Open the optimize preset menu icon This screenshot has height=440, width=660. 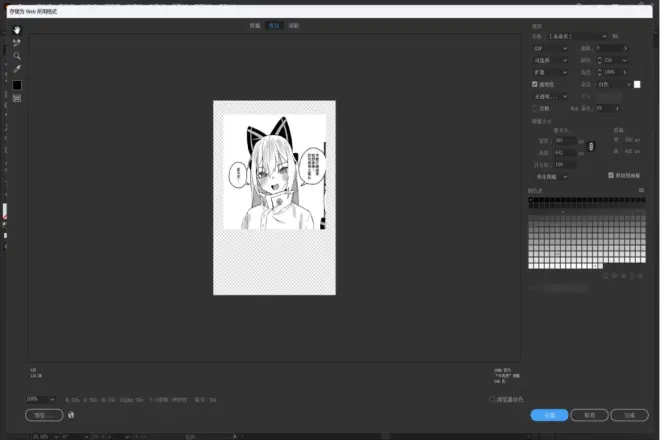pos(615,37)
